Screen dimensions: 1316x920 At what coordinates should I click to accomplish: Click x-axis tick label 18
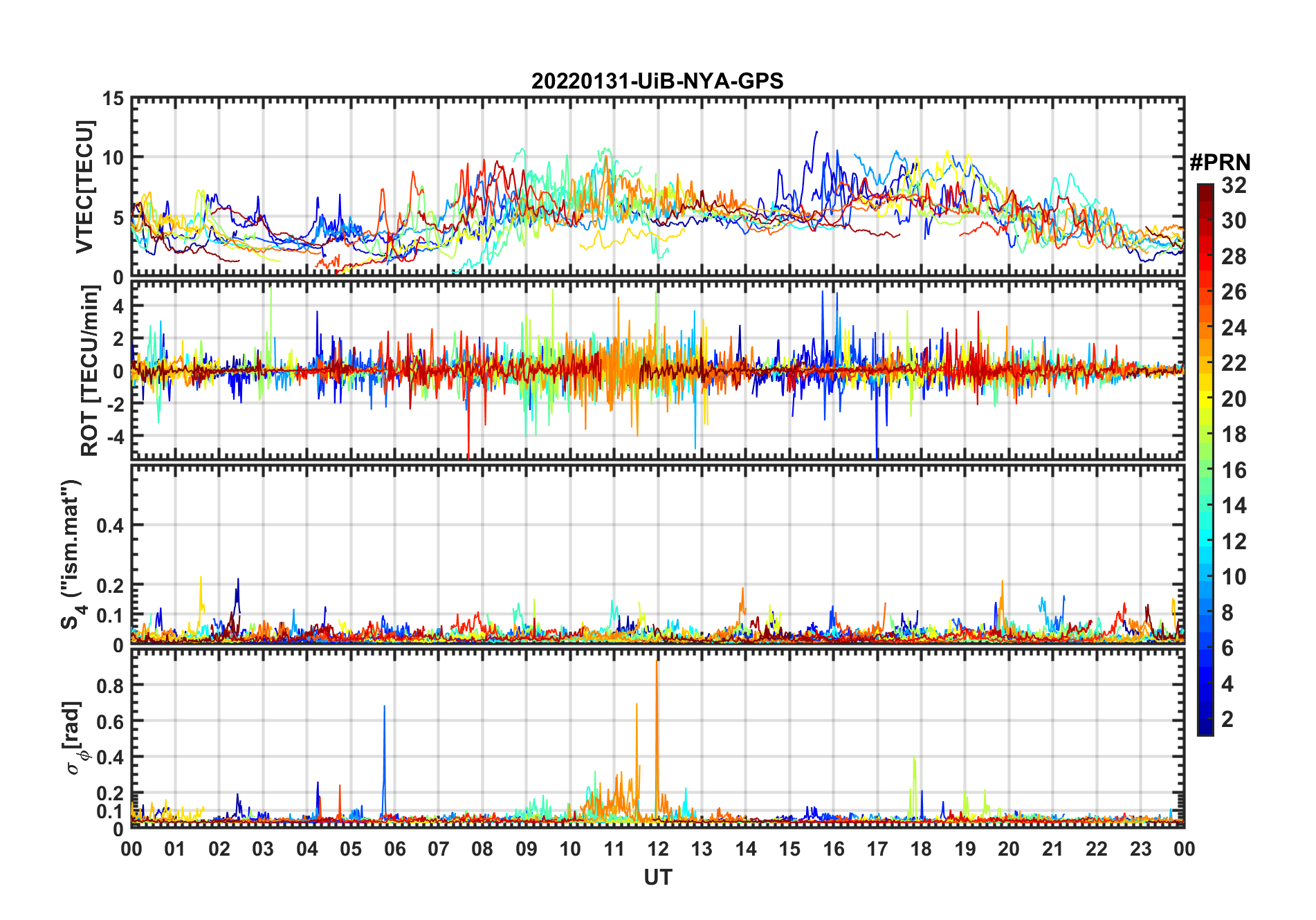coord(921,849)
